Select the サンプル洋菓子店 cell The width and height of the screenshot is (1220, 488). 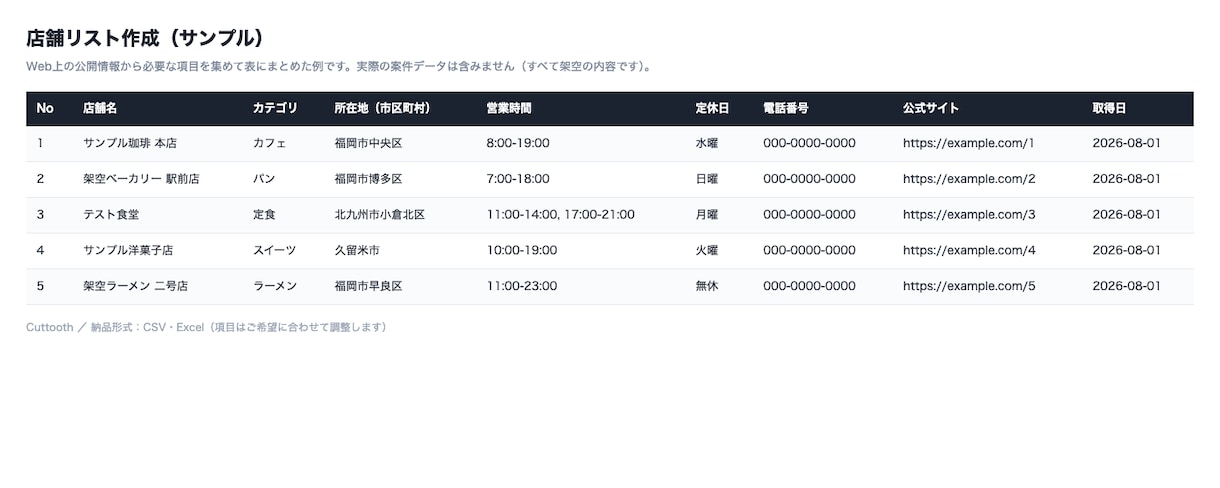pyautogui.click(x=128, y=250)
